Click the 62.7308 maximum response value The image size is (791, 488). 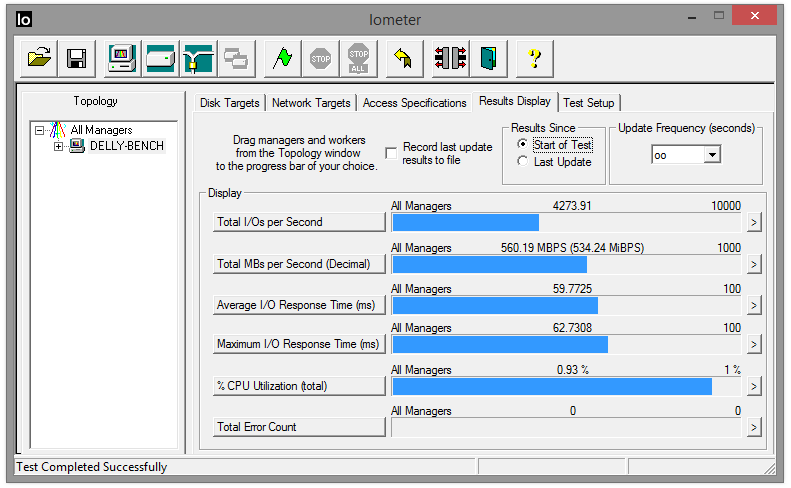pyautogui.click(x=572, y=328)
